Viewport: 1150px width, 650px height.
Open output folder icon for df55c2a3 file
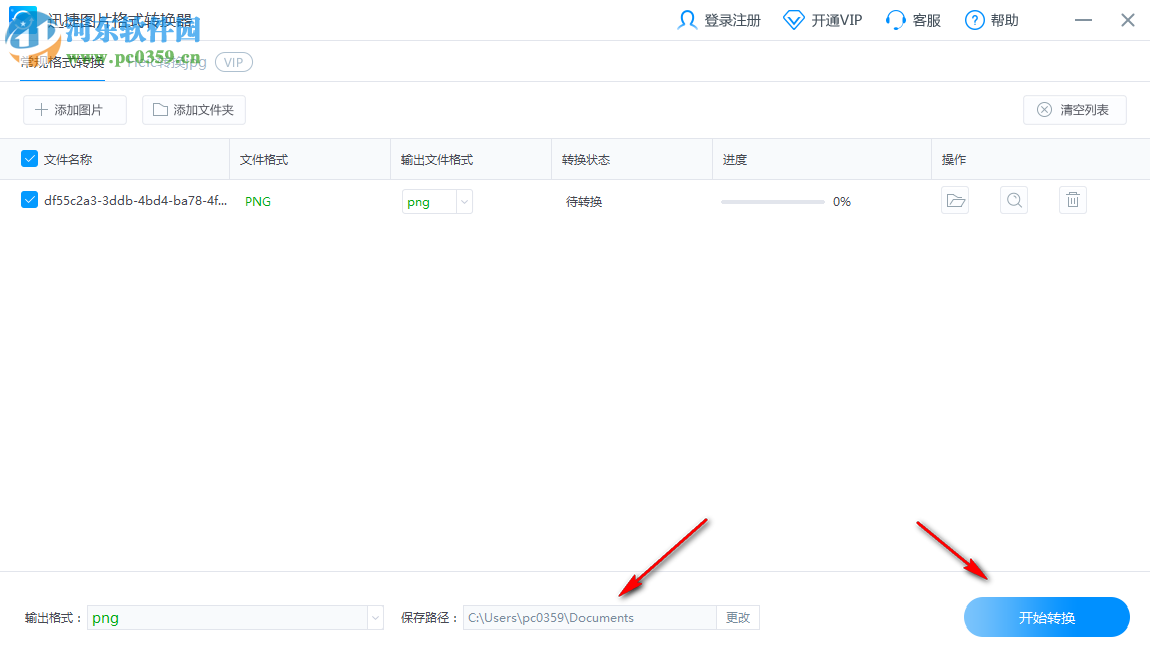(955, 200)
